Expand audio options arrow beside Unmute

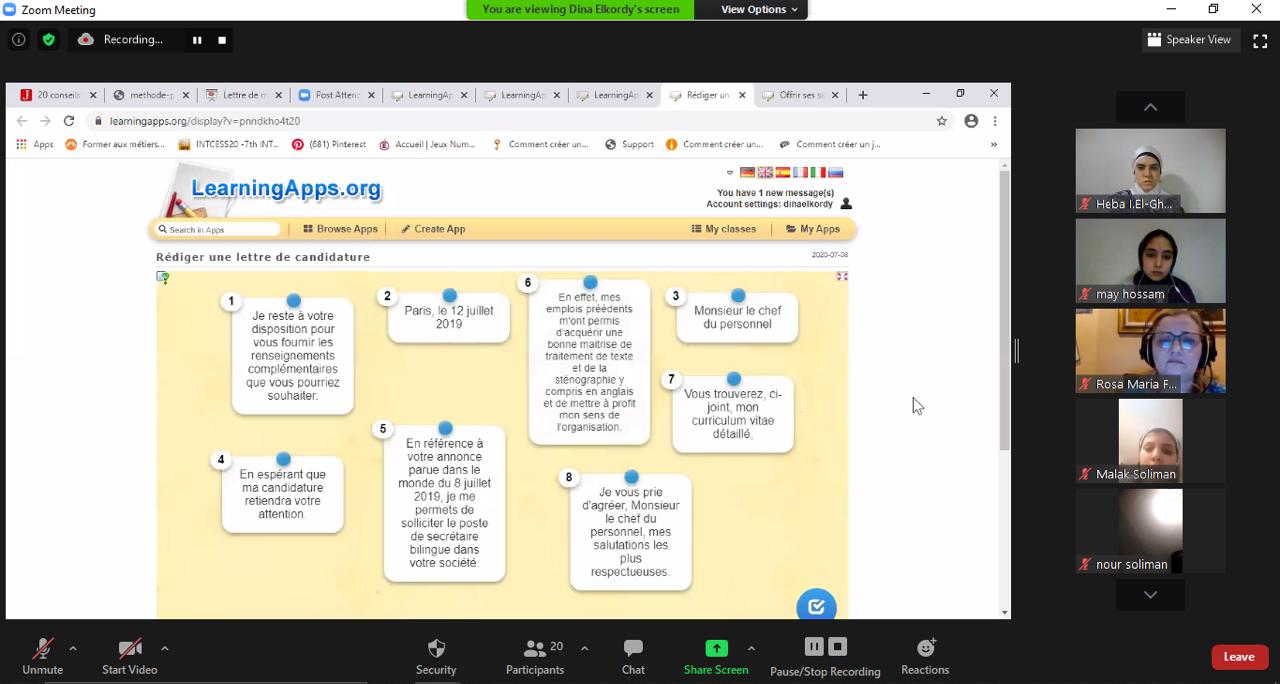pos(73,648)
